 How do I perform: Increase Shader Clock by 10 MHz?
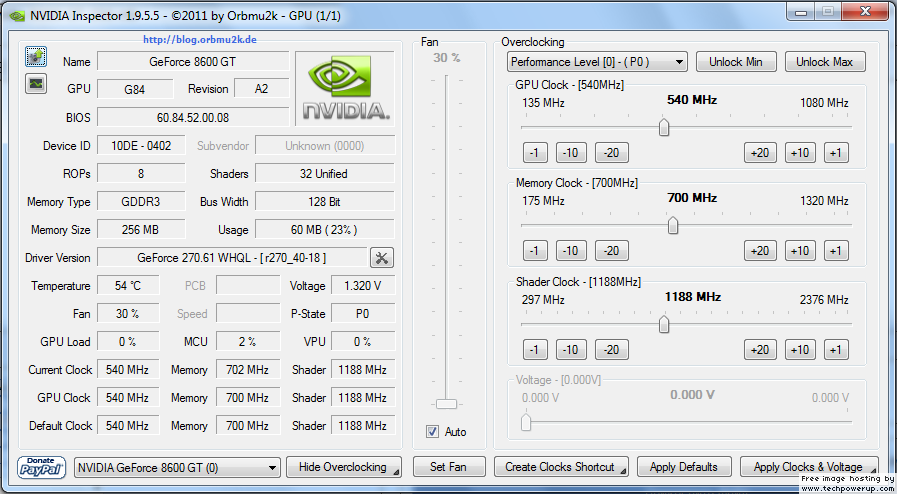(x=800, y=349)
